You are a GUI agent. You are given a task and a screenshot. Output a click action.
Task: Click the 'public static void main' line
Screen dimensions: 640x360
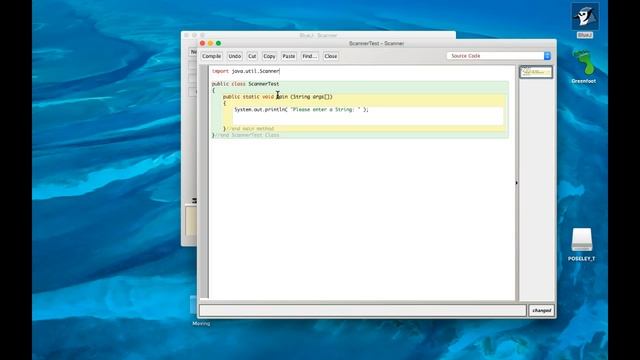point(278,97)
